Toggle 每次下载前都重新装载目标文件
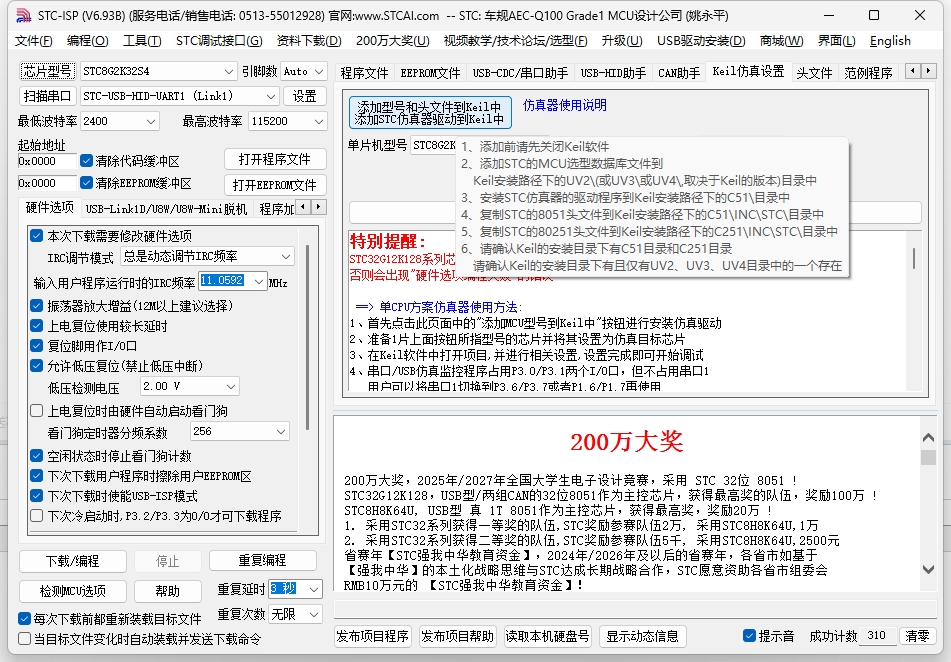Screen dimensions: 951x662 point(25,619)
